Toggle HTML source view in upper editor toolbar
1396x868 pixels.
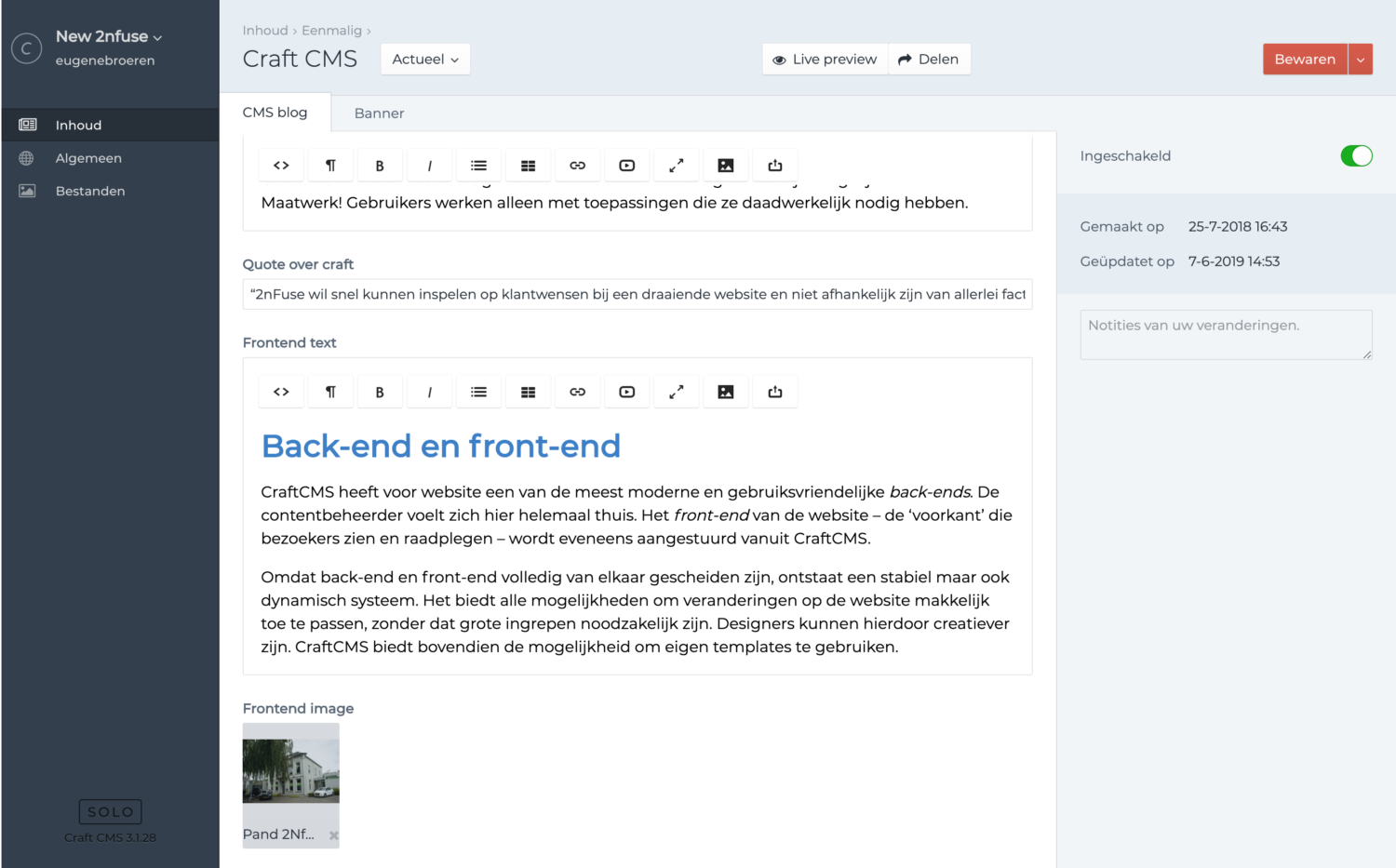tap(281, 166)
